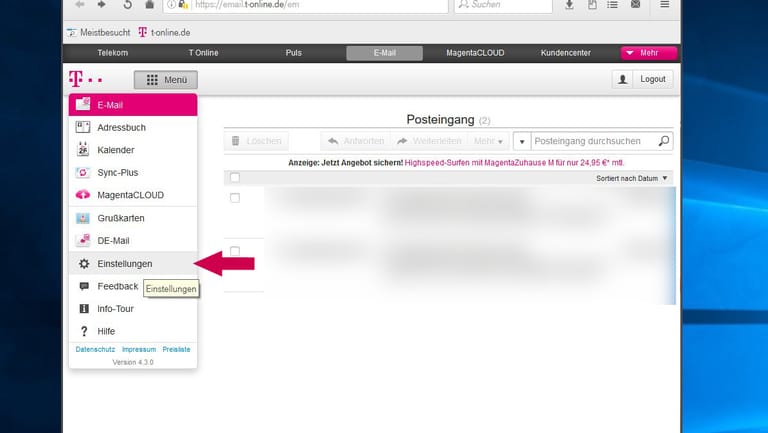The height and width of the screenshot is (433, 768).
Task: Open the Menü grid button
Action: click(166, 80)
